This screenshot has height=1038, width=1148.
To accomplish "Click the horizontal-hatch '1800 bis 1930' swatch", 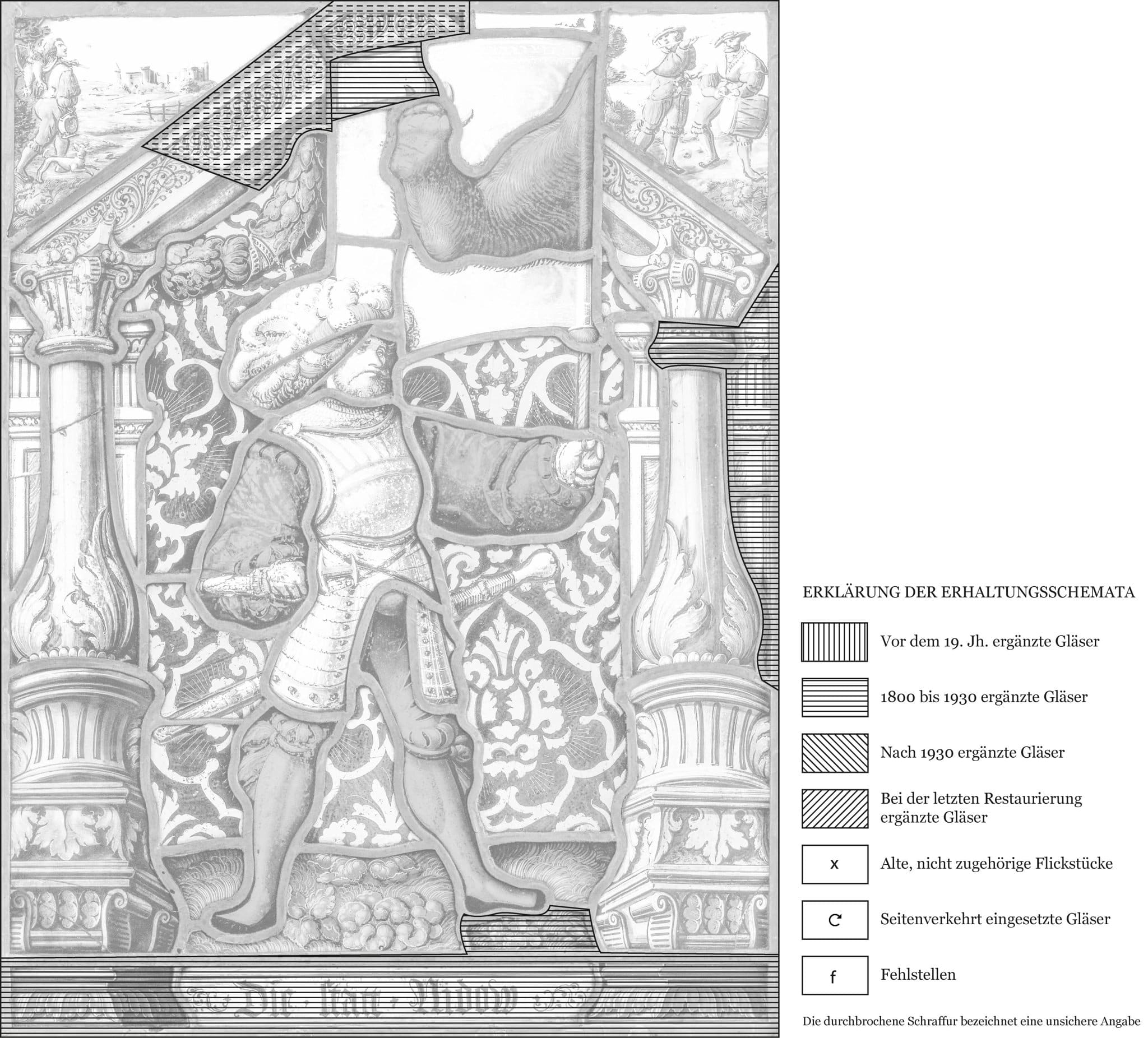I will tap(834, 697).
